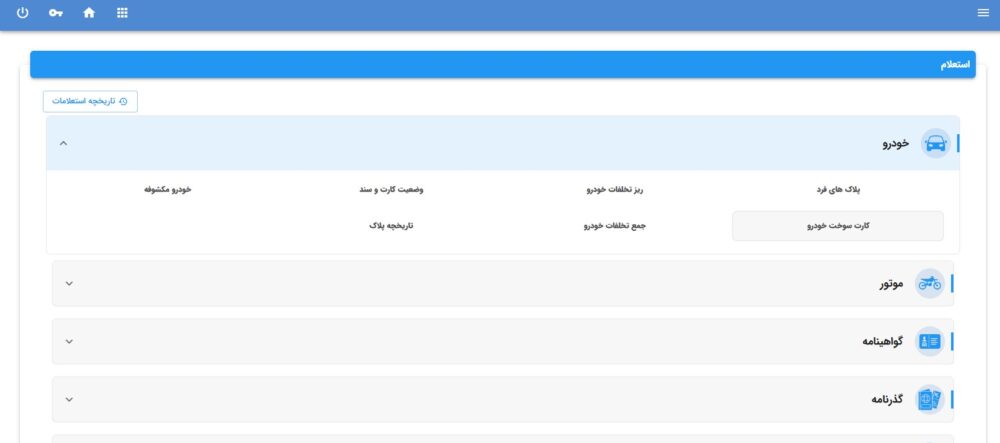
Task: Expand the گواهینامه section chevron
Action: pyautogui.click(x=70, y=342)
